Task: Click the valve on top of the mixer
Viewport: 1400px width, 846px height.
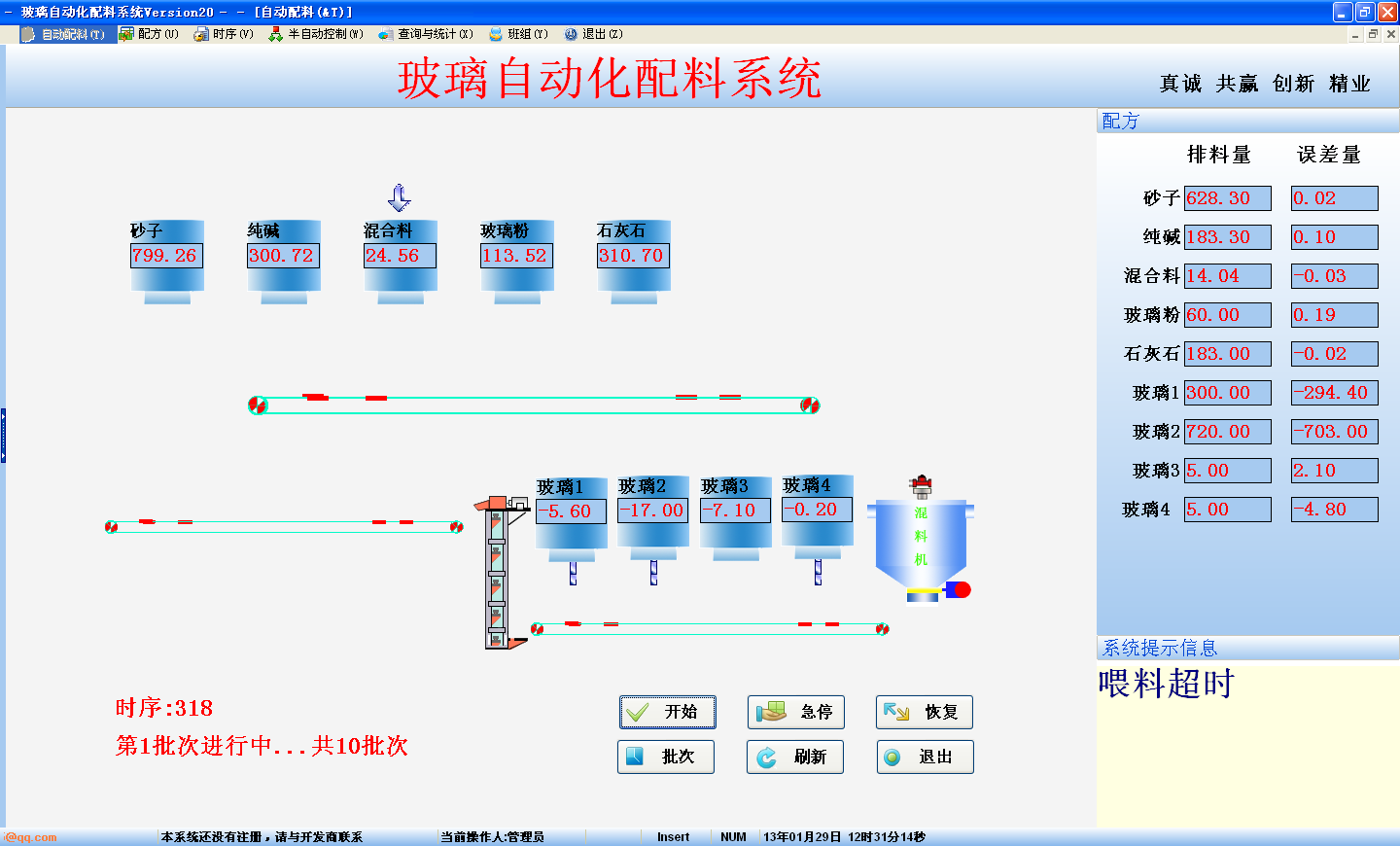Action: click(x=921, y=485)
